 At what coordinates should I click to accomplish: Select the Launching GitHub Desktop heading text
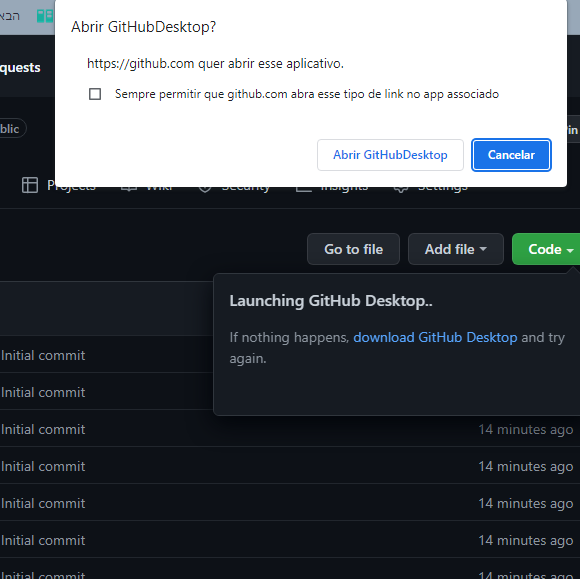tap(331, 301)
